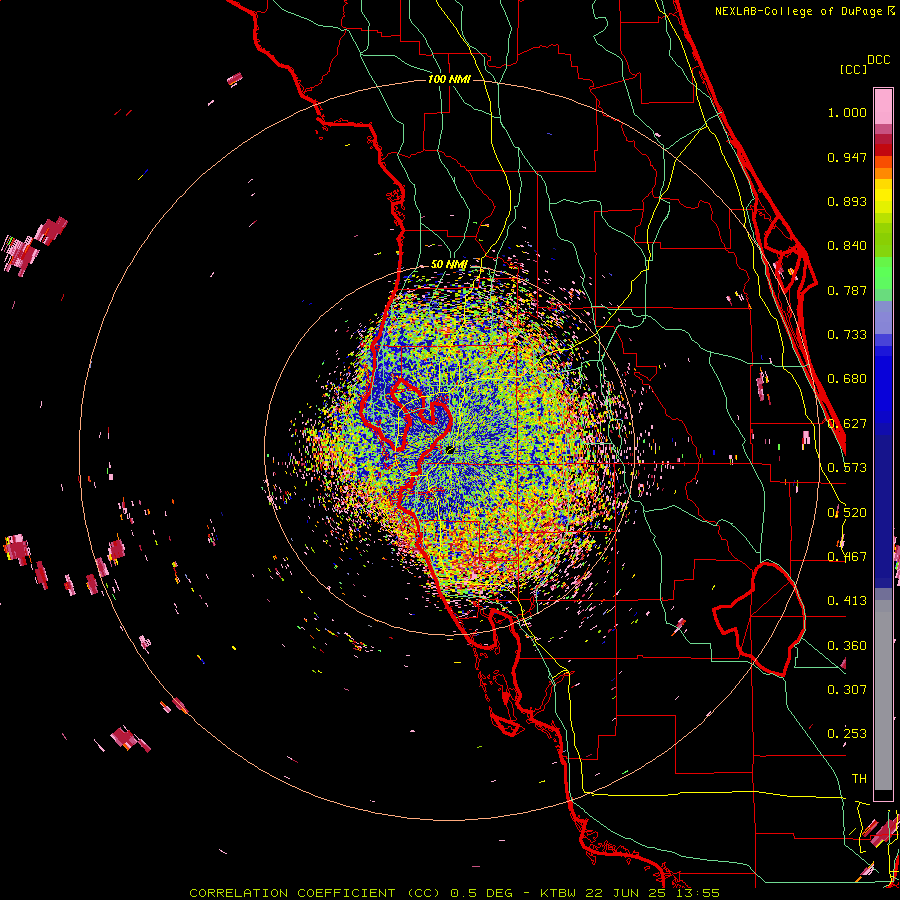Viewport: 900px width, 900px height.
Task: Click the 0.253 scale value
Action: point(847,734)
